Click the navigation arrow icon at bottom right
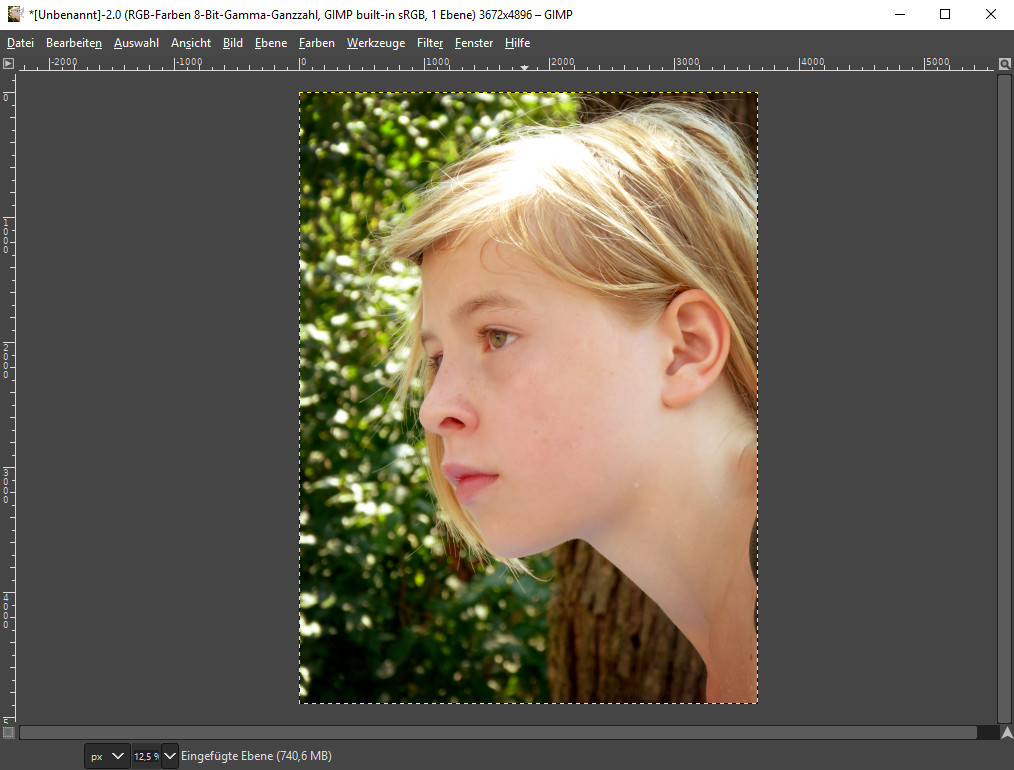Viewport: 1014px width, 770px height. (x=1005, y=732)
